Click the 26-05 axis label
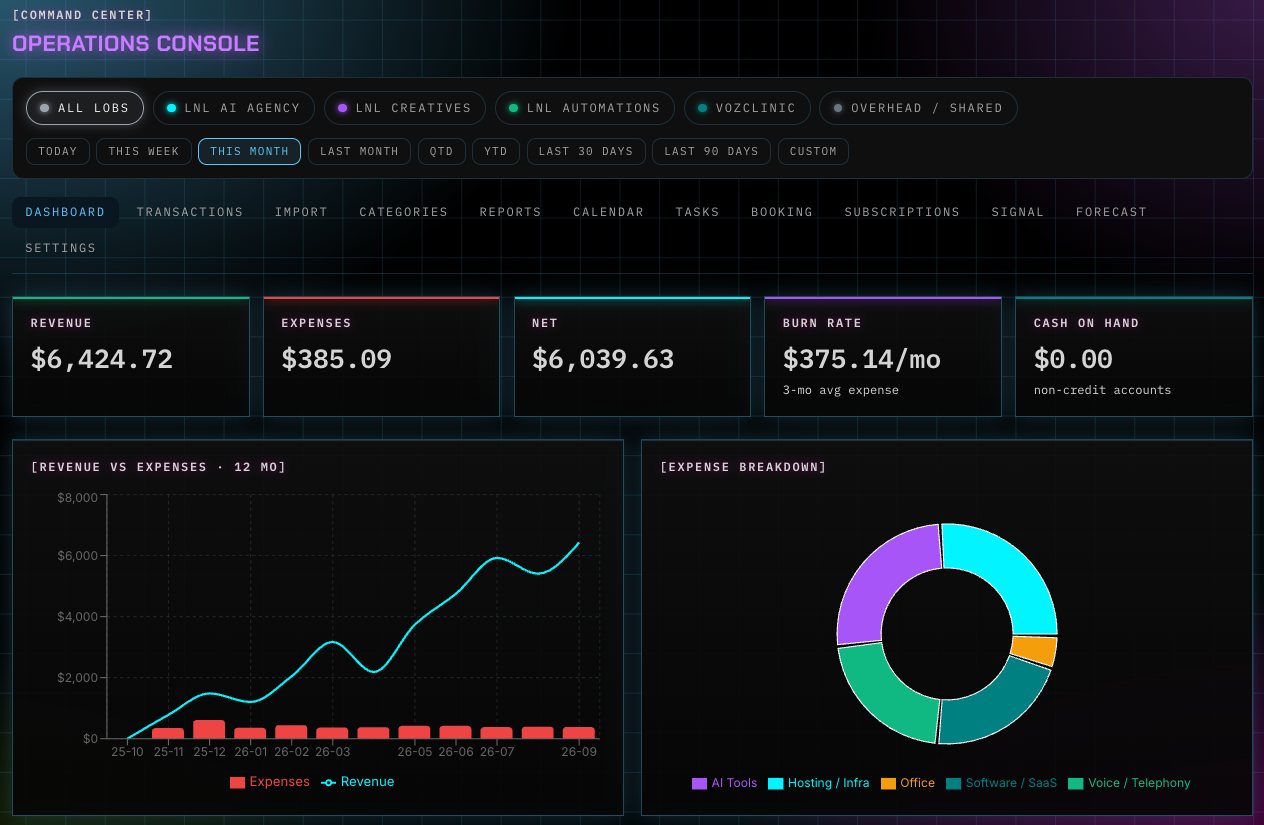Viewport: 1264px width, 825px height. (x=414, y=752)
